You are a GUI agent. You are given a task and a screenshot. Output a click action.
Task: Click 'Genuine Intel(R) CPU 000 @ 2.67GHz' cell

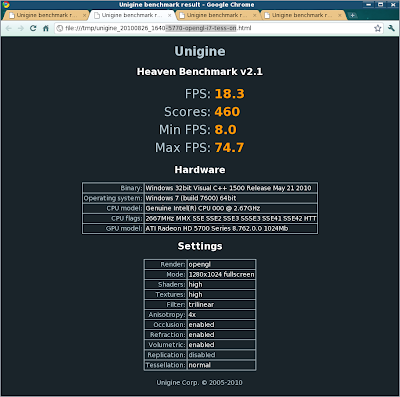click(x=231, y=208)
